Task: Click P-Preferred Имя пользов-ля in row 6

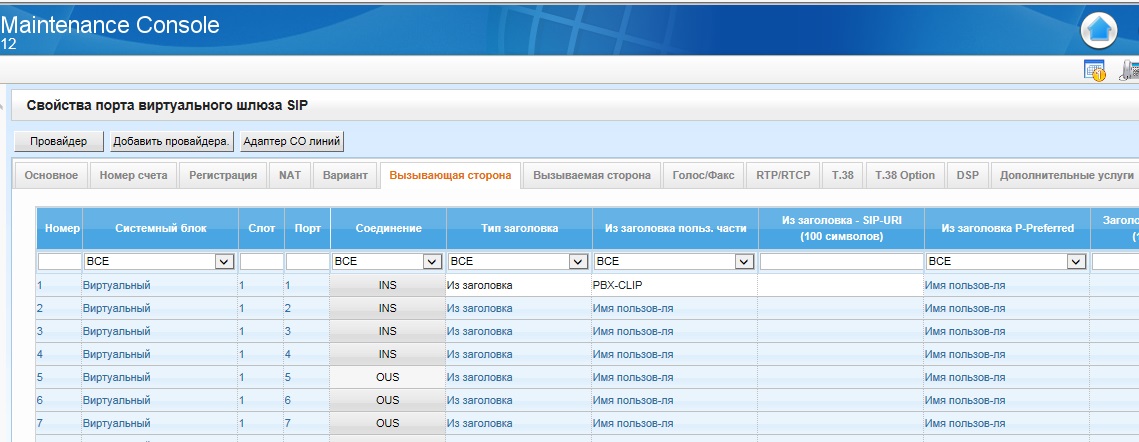Action: [x=1007, y=400]
